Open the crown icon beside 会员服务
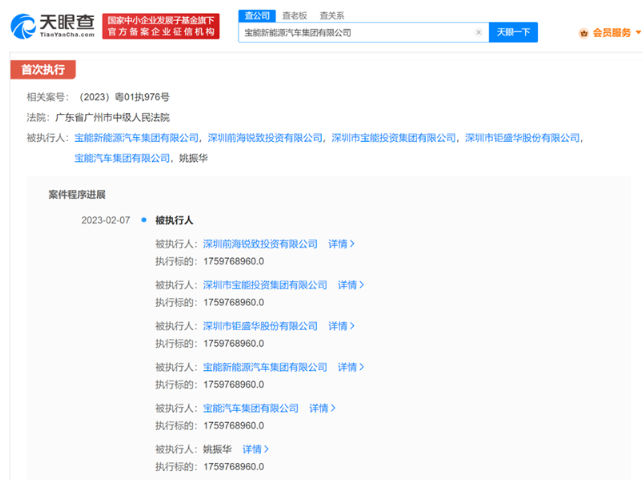The image size is (643, 480). 584,33
